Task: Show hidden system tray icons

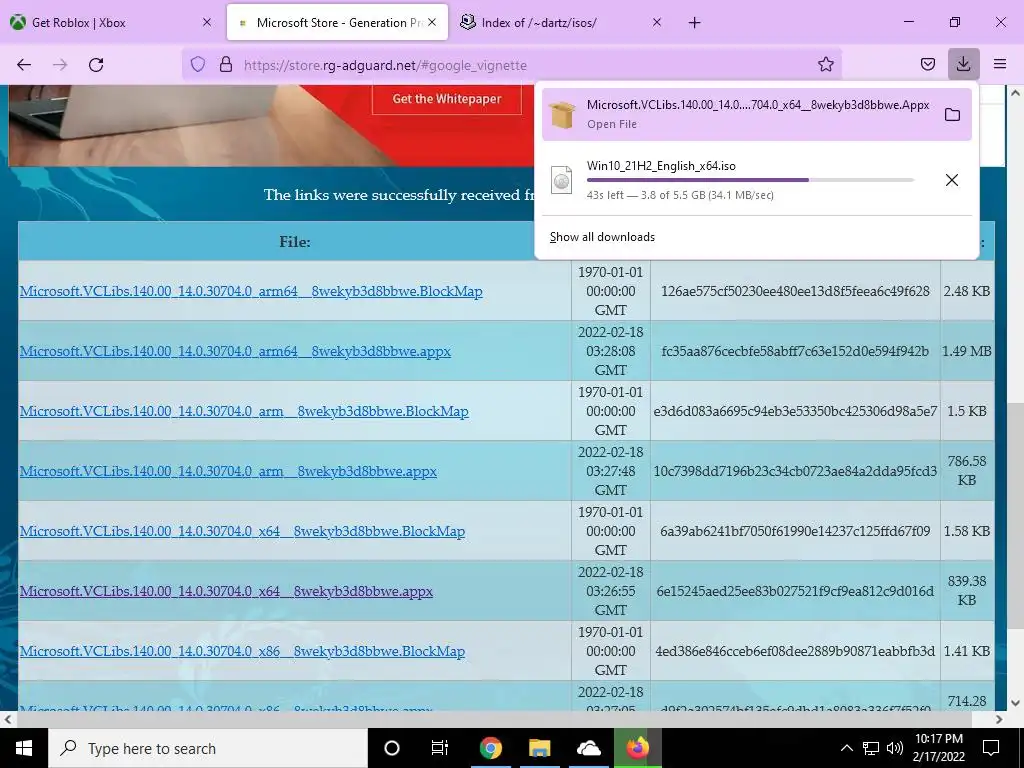Action: pos(846,748)
